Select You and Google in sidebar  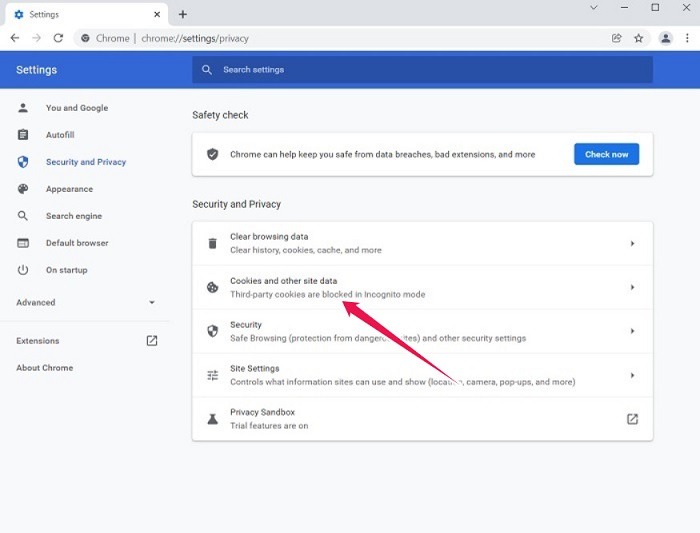tap(77, 108)
